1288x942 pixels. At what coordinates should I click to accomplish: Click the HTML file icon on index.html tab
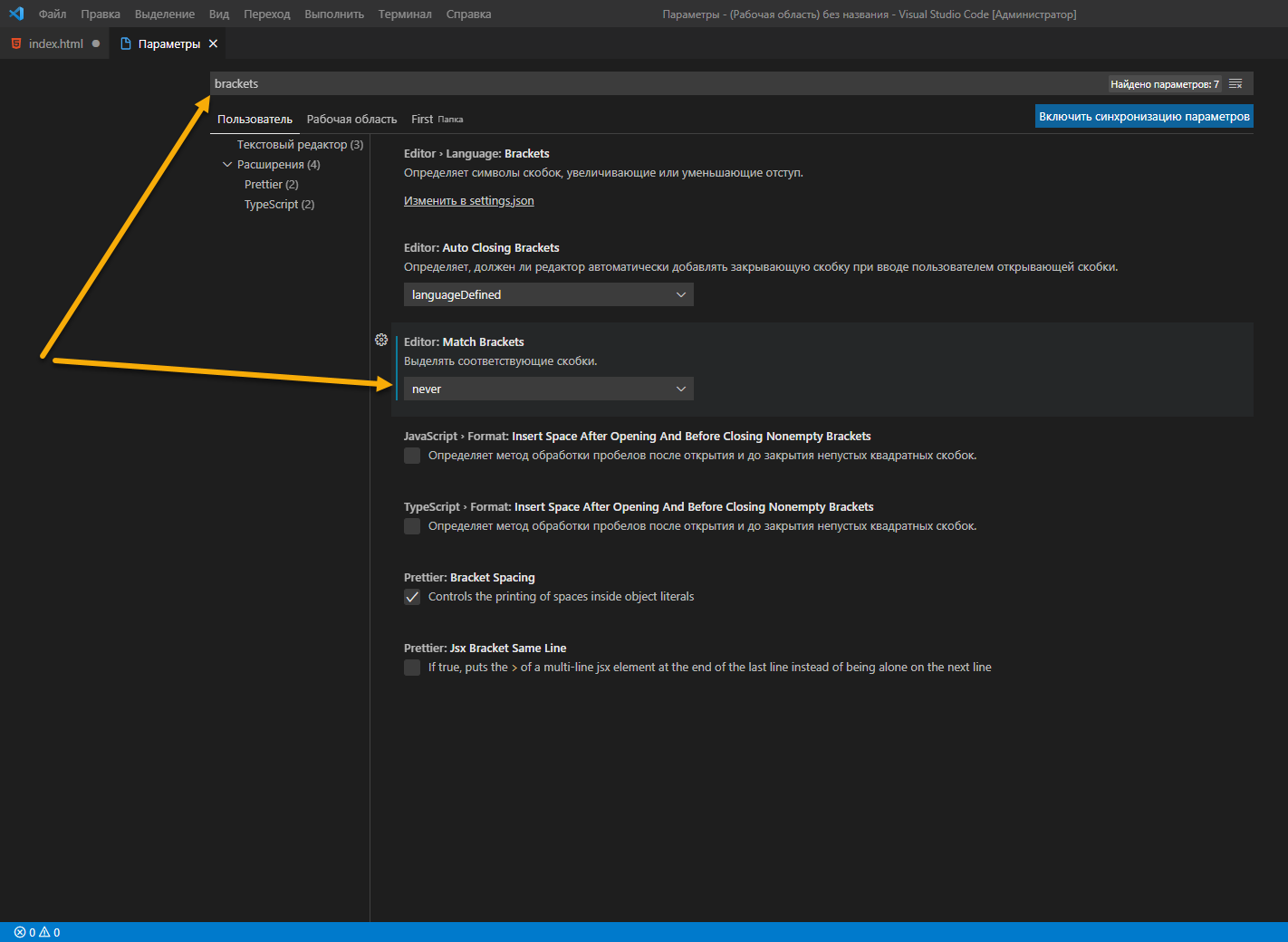pyautogui.click(x=16, y=43)
